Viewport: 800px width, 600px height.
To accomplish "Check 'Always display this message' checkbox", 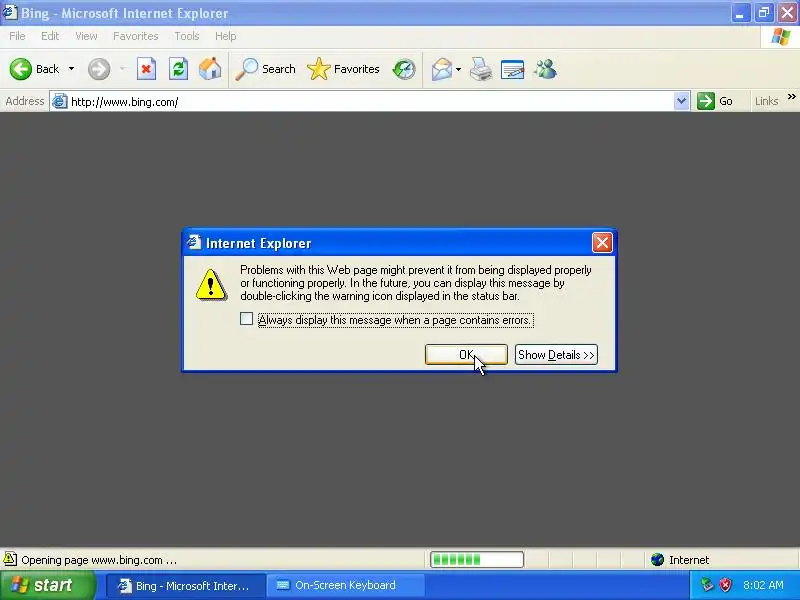I will (246, 319).
